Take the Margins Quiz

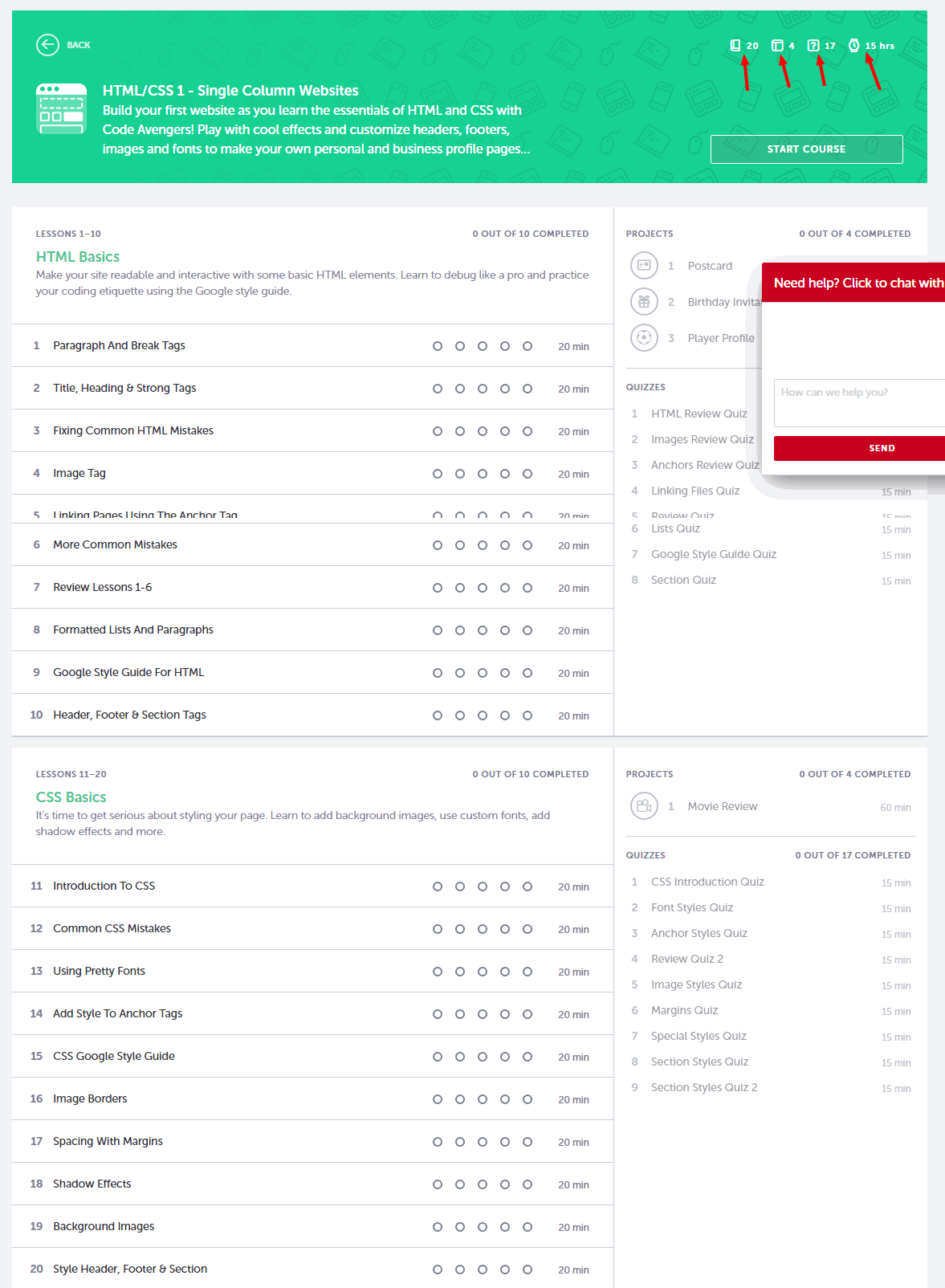tap(684, 1010)
